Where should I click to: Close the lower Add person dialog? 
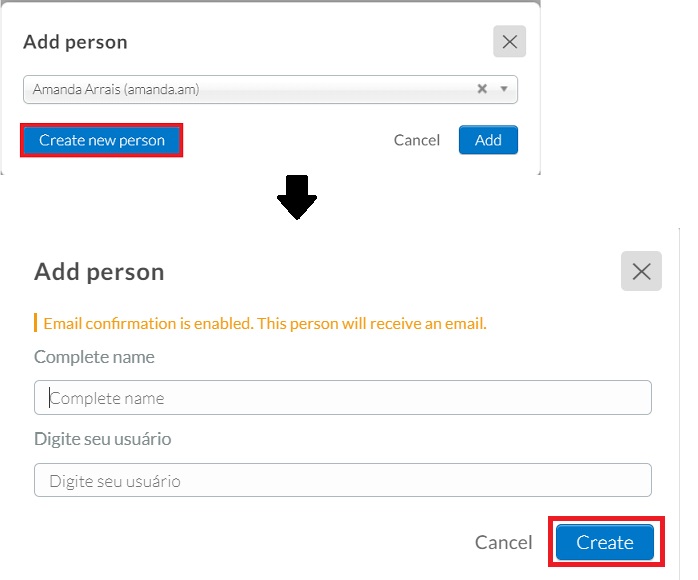click(x=641, y=271)
